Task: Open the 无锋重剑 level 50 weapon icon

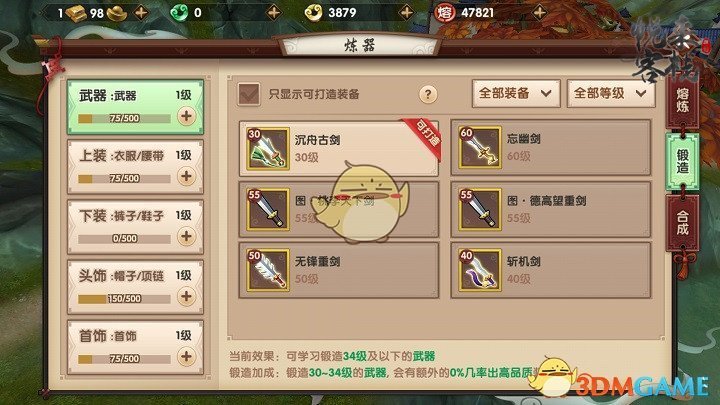Action: point(268,270)
